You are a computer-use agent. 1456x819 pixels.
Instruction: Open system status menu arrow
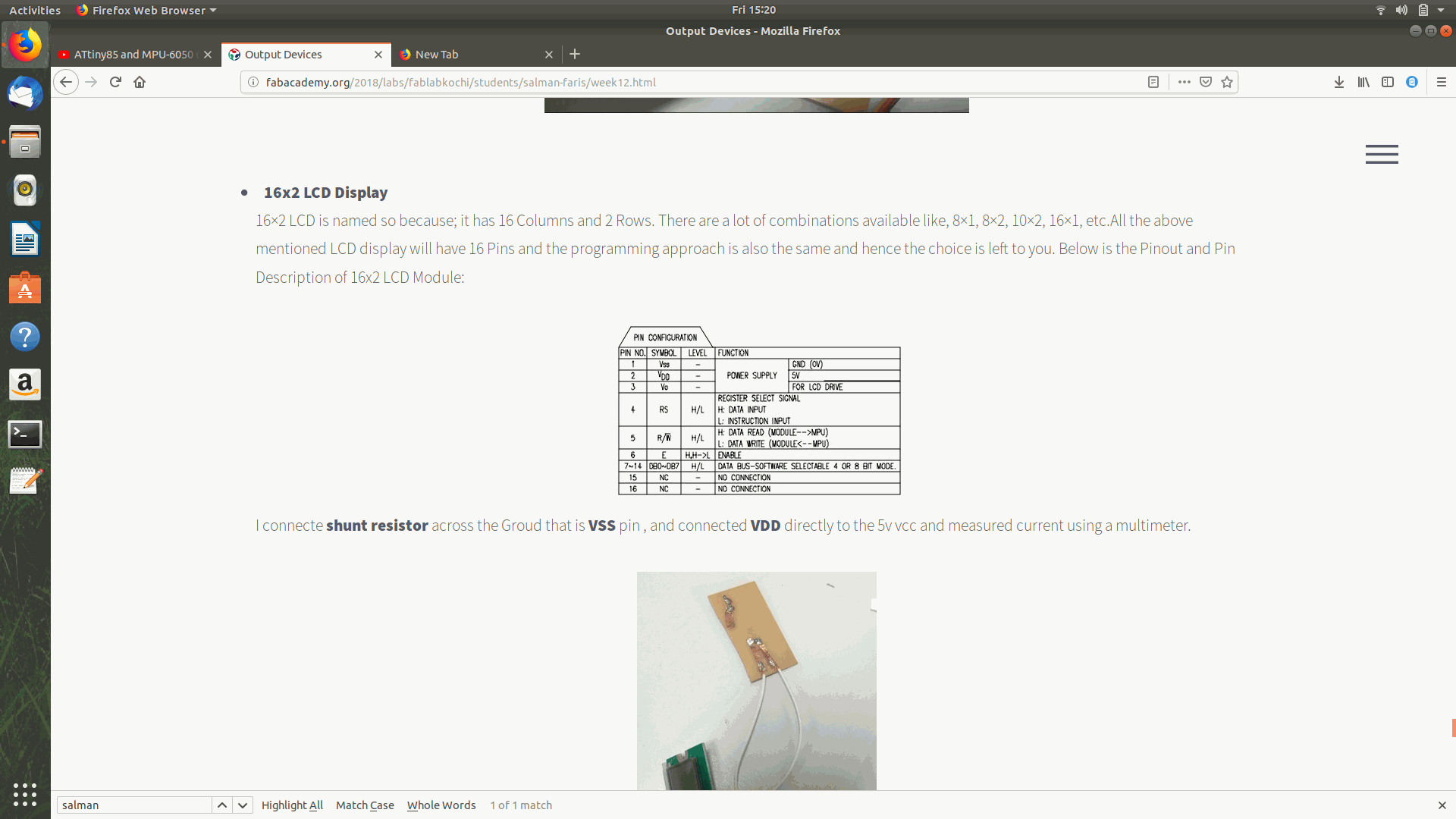coord(1441,10)
